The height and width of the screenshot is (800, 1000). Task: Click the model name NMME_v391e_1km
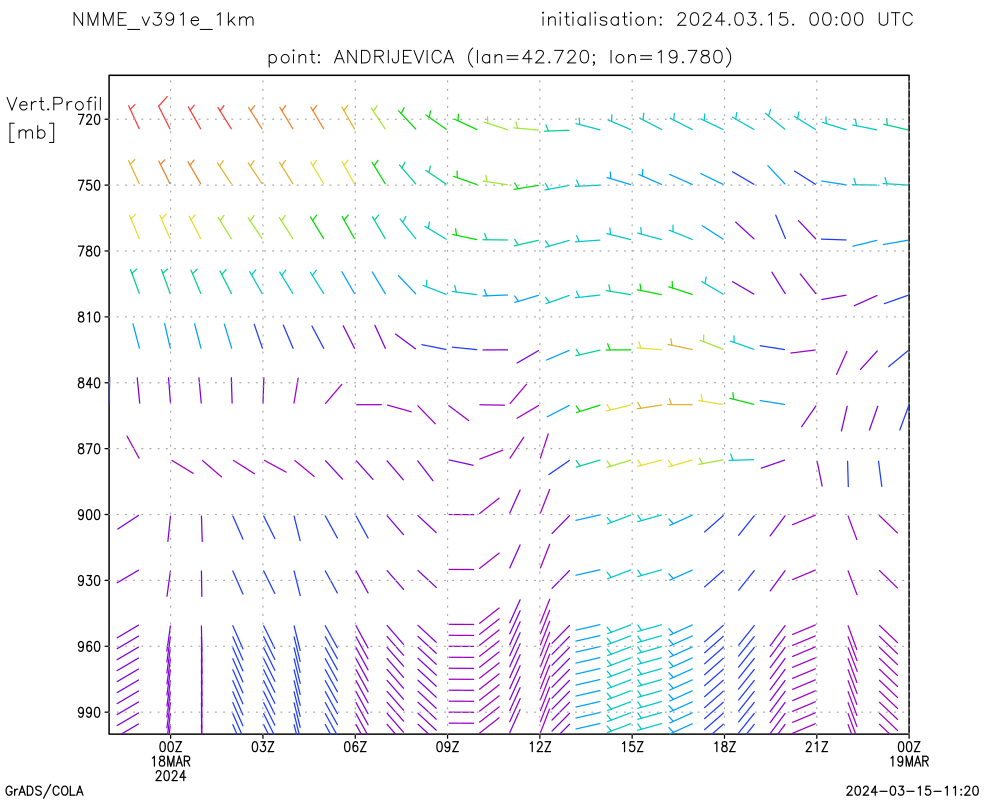tap(163, 20)
